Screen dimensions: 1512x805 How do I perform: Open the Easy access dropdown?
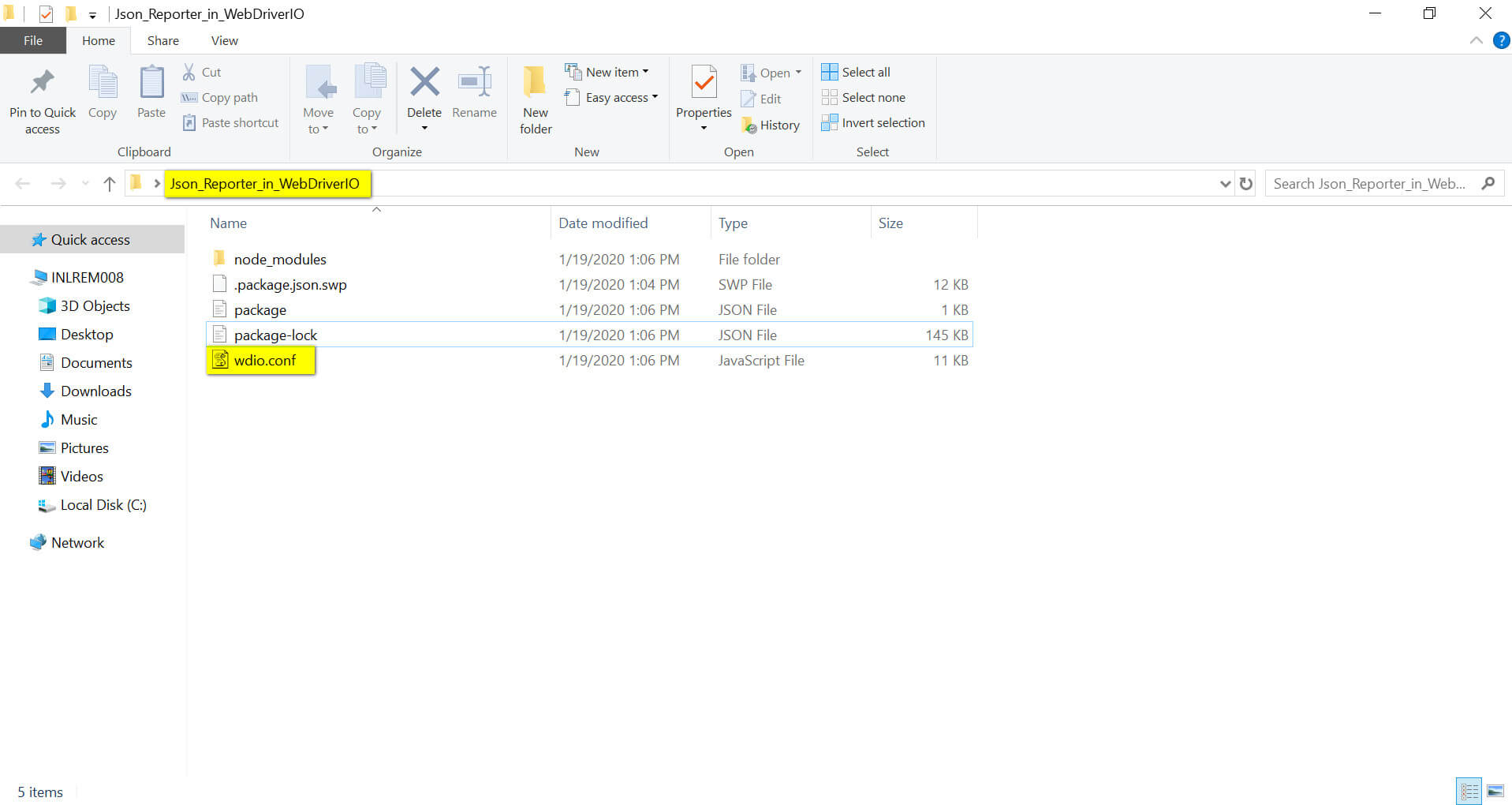tap(611, 97)
